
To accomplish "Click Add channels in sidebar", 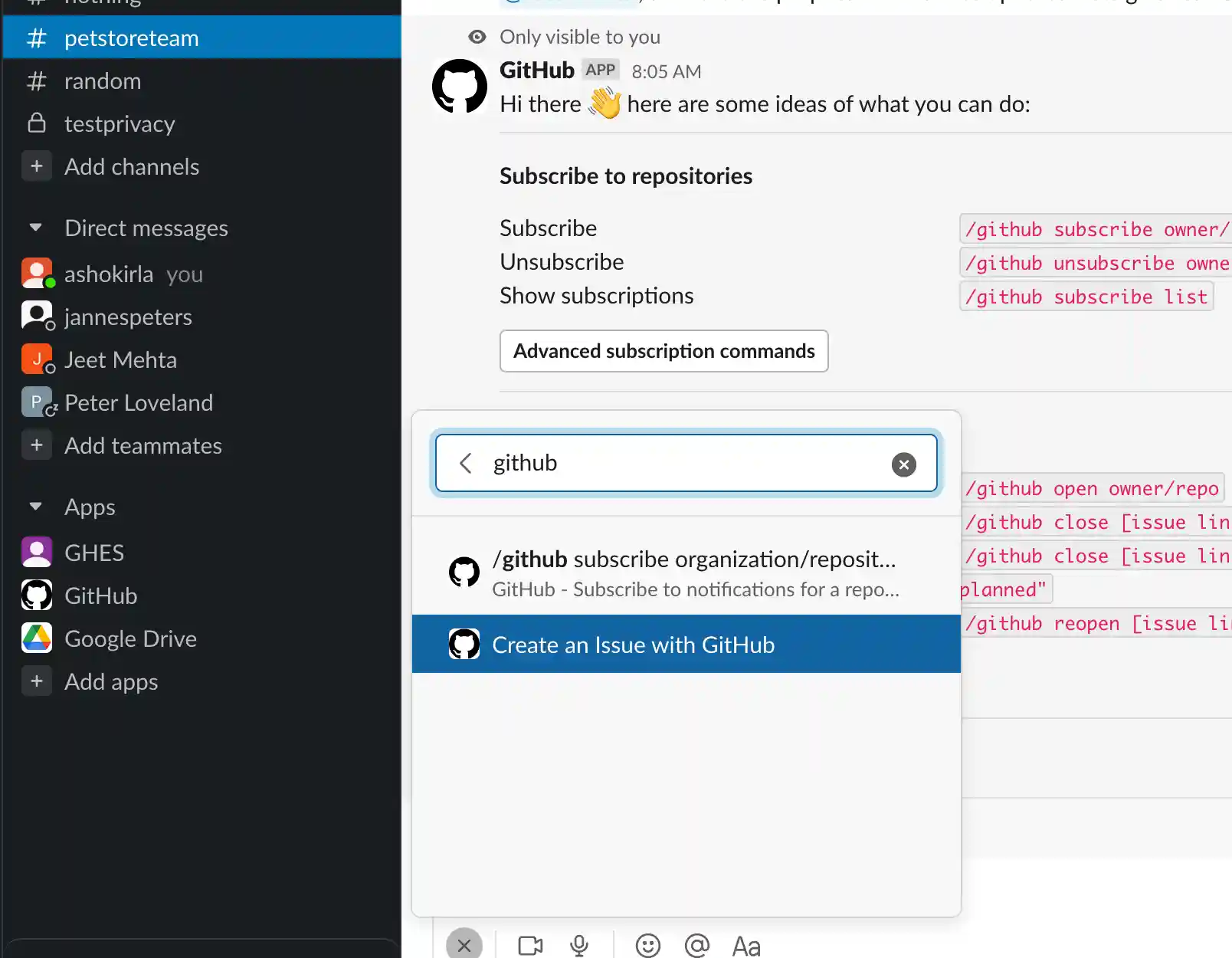I will [131, 166].
